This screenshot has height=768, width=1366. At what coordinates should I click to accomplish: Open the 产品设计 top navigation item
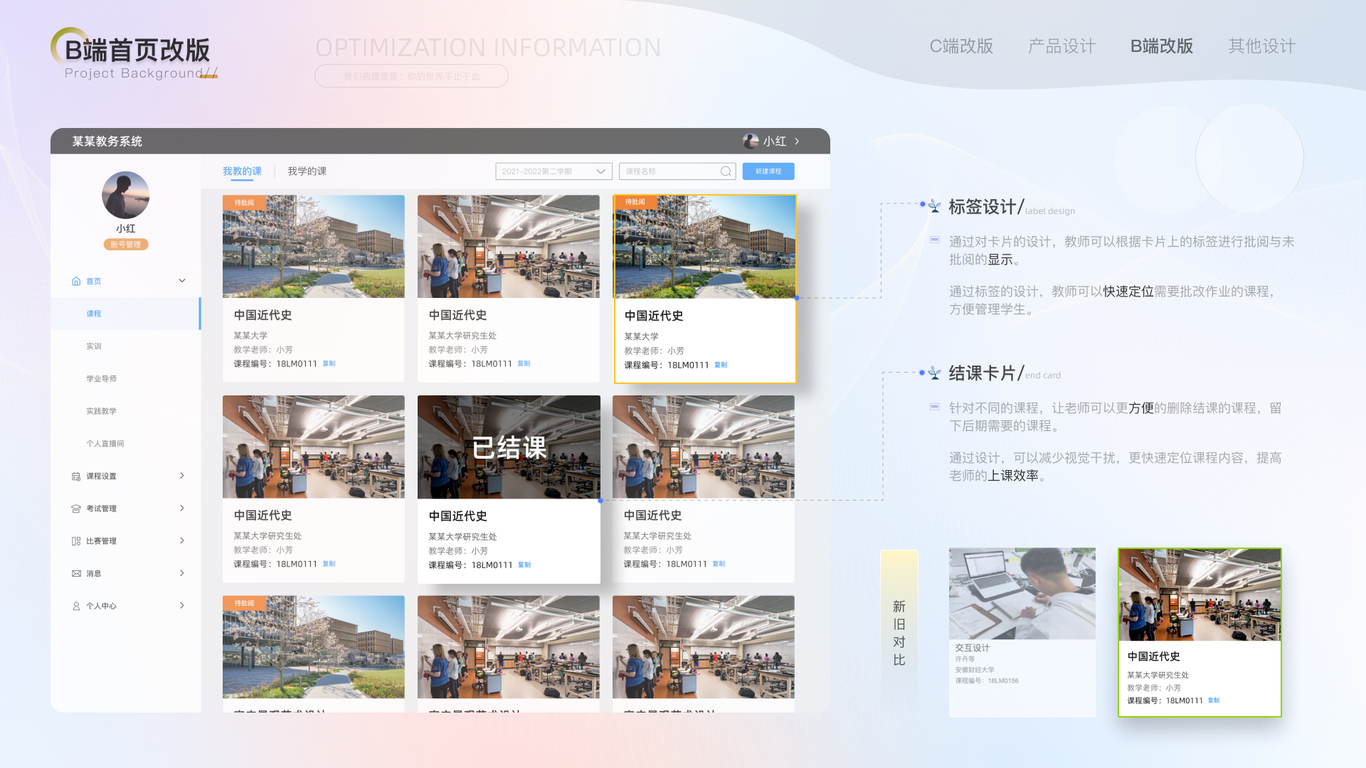coord(1062,46)
